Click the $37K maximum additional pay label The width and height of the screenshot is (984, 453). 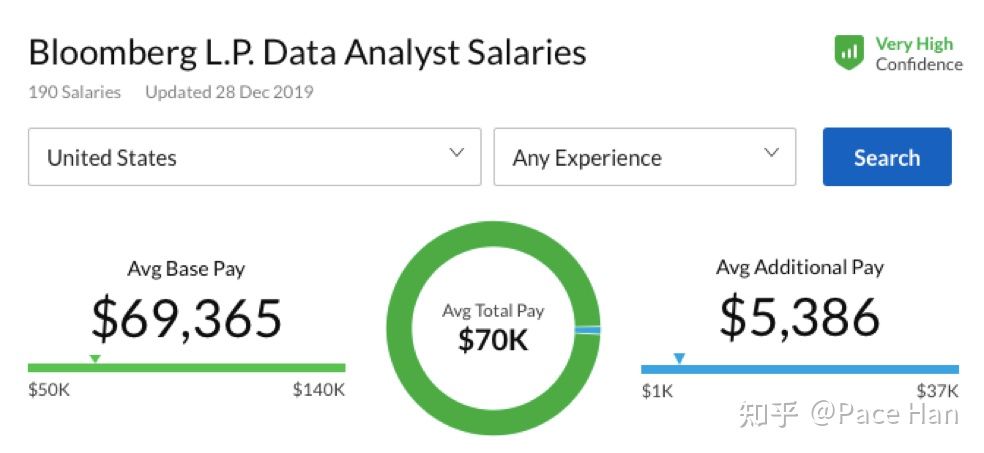(x=938, y=392)
